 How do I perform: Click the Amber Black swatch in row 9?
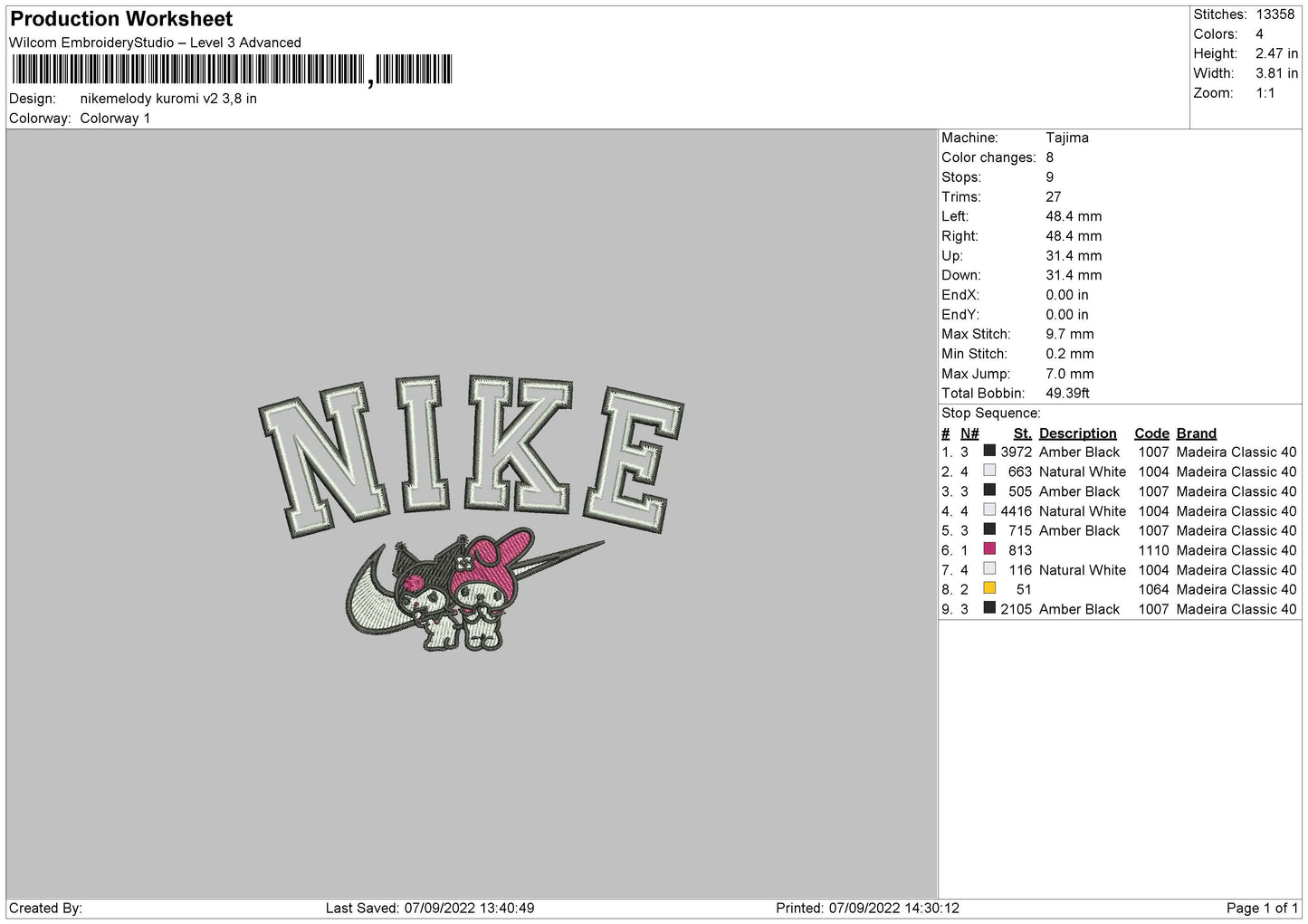[989, 608]
